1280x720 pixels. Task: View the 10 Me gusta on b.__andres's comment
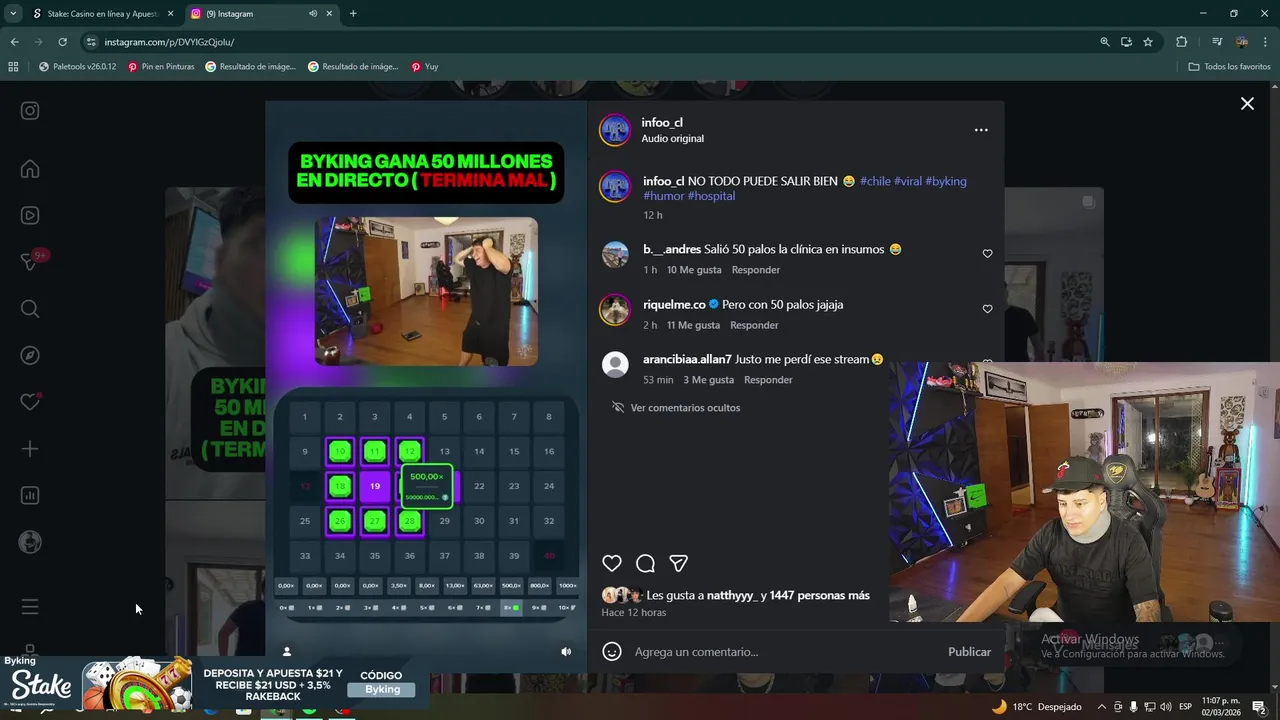click(694, 270)
